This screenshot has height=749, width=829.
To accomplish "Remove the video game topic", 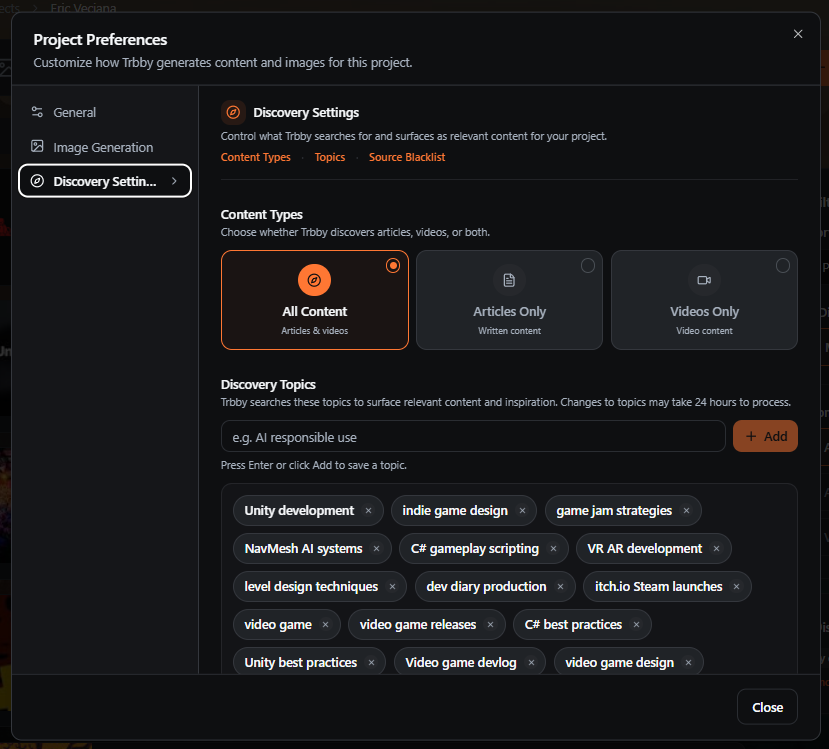I will click(x=326, y=625).
